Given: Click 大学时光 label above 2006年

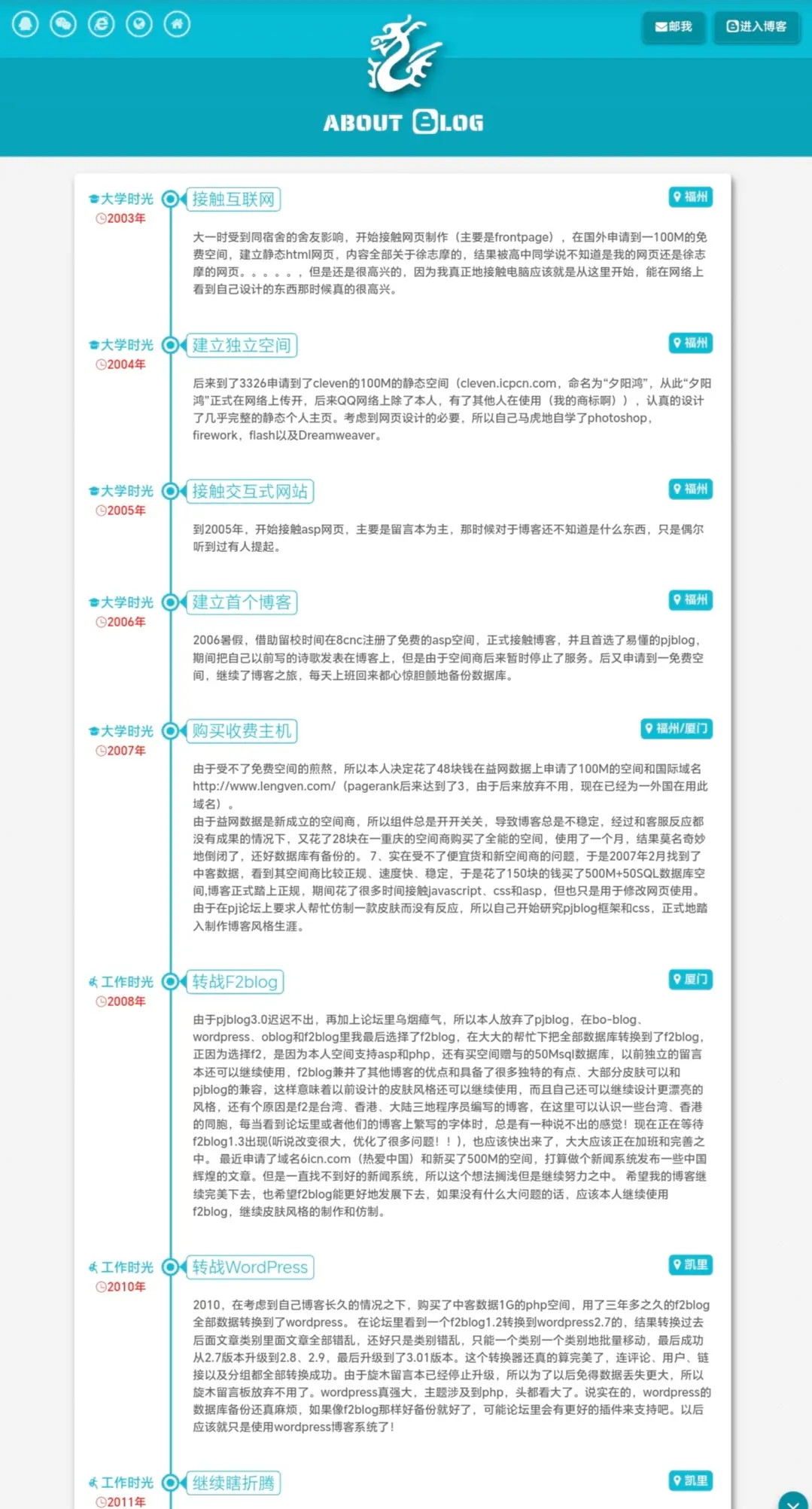Looking at the screenshot, I should pos(121,602).
